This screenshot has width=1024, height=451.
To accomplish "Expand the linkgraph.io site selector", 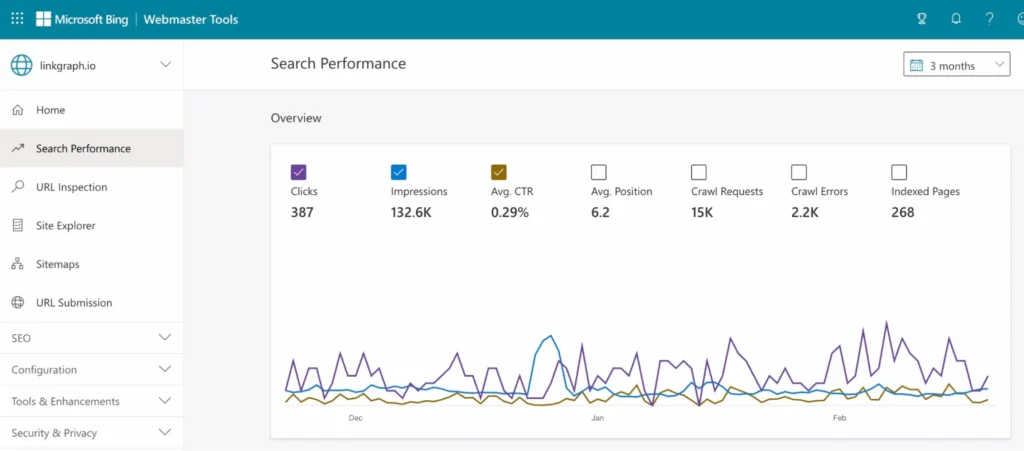I will tap(165, 65).
